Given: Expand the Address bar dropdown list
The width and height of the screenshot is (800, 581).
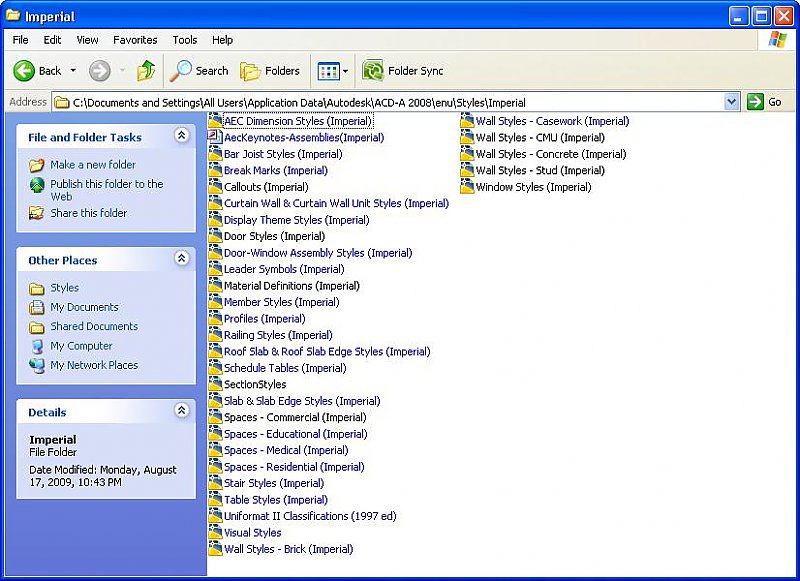Looking at the screenshot, I should click(731, 102).
